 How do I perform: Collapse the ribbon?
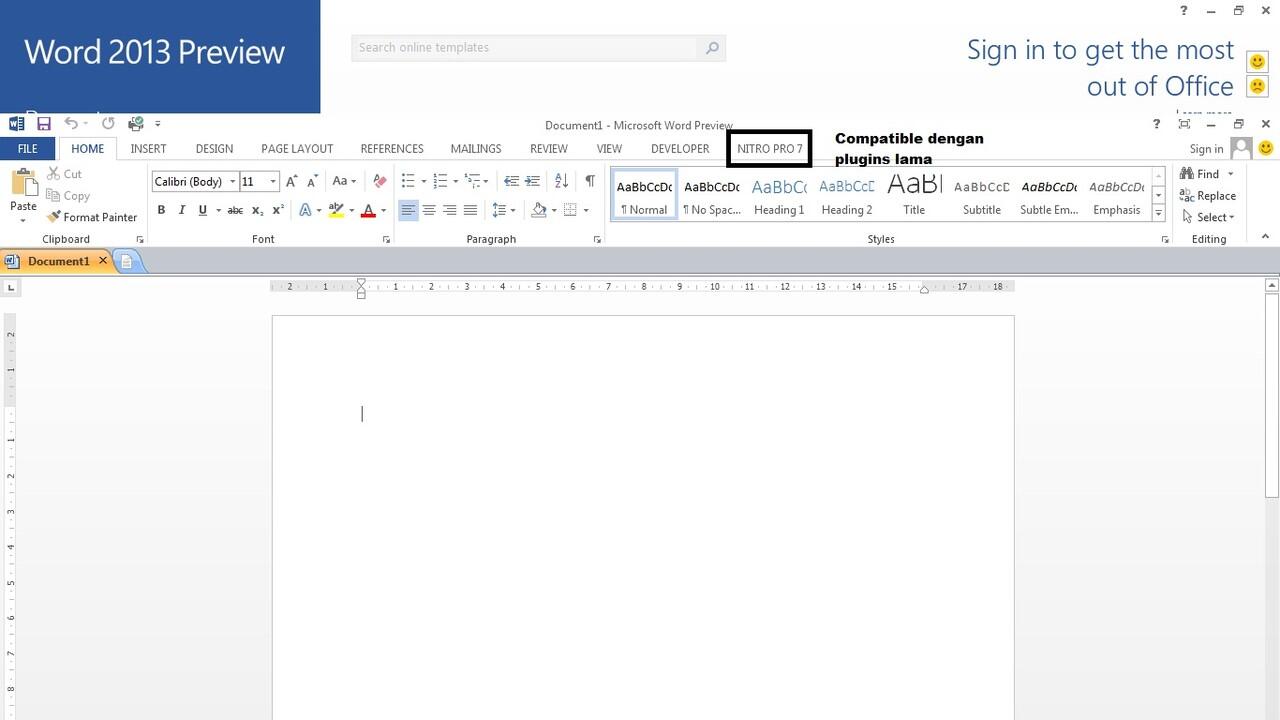coord(1265,237)
